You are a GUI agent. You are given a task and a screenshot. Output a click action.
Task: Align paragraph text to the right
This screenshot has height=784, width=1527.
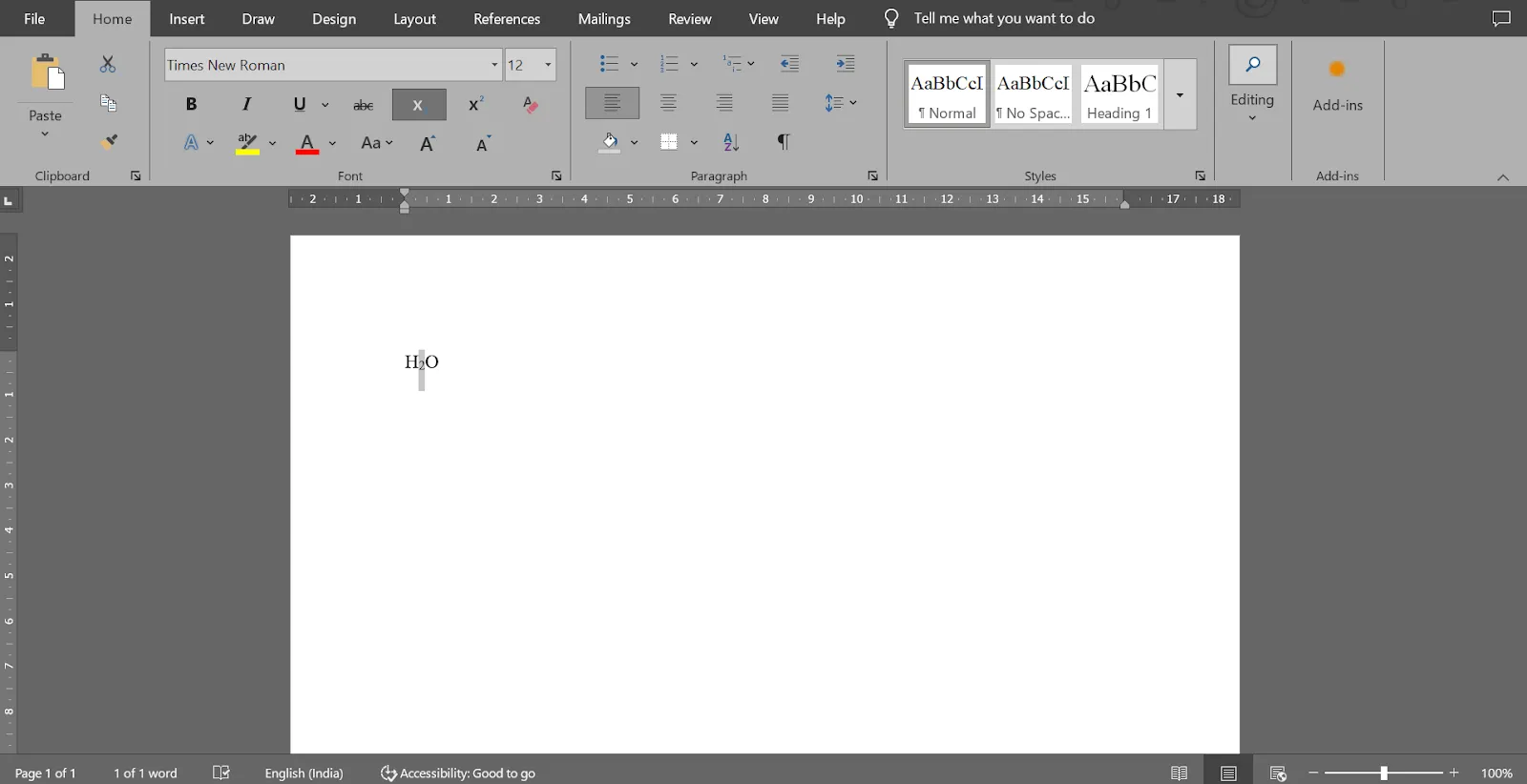(724, 103)
